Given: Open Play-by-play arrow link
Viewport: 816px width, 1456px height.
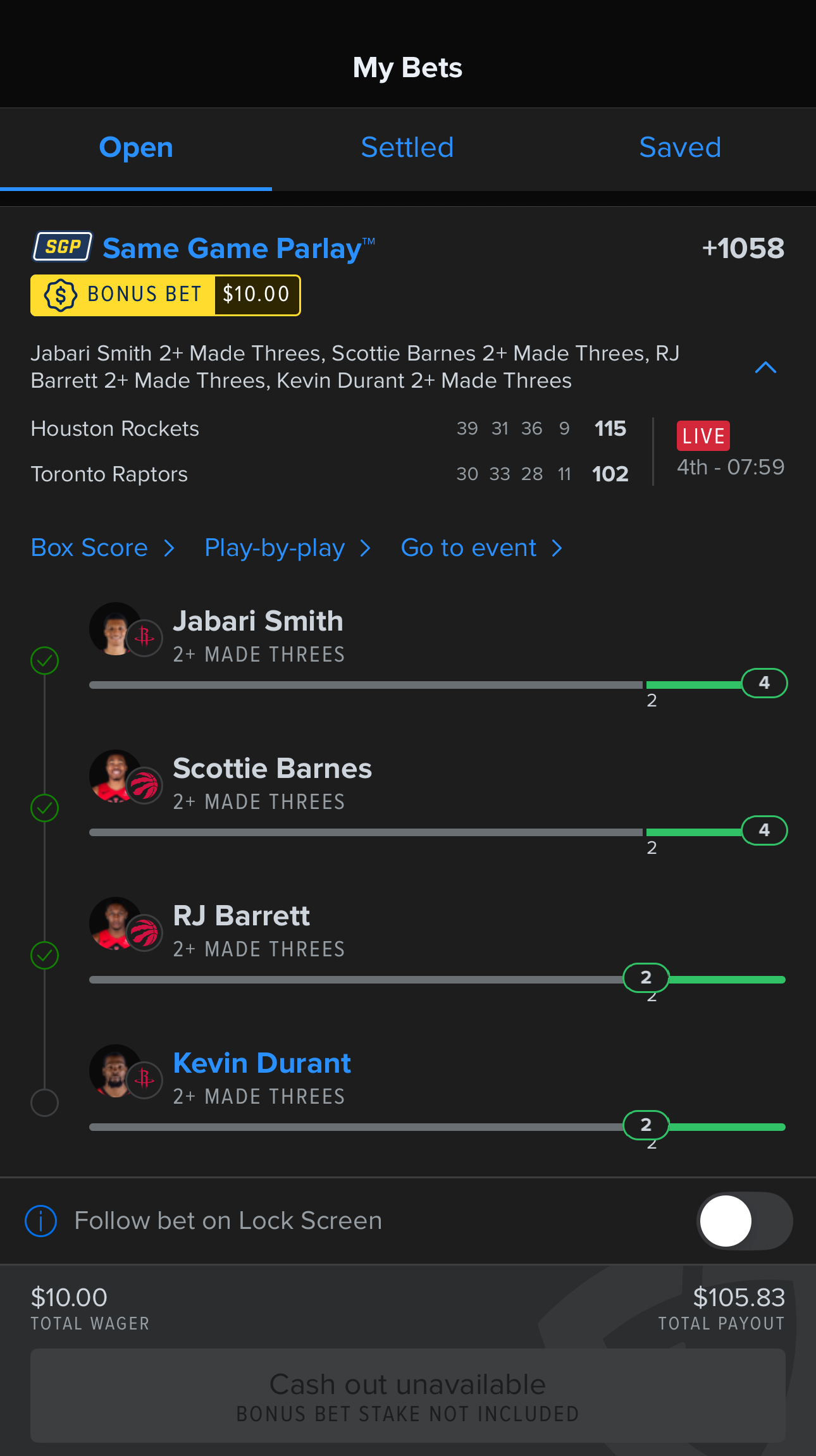Looking at the screenshot, I should [287, 548].
